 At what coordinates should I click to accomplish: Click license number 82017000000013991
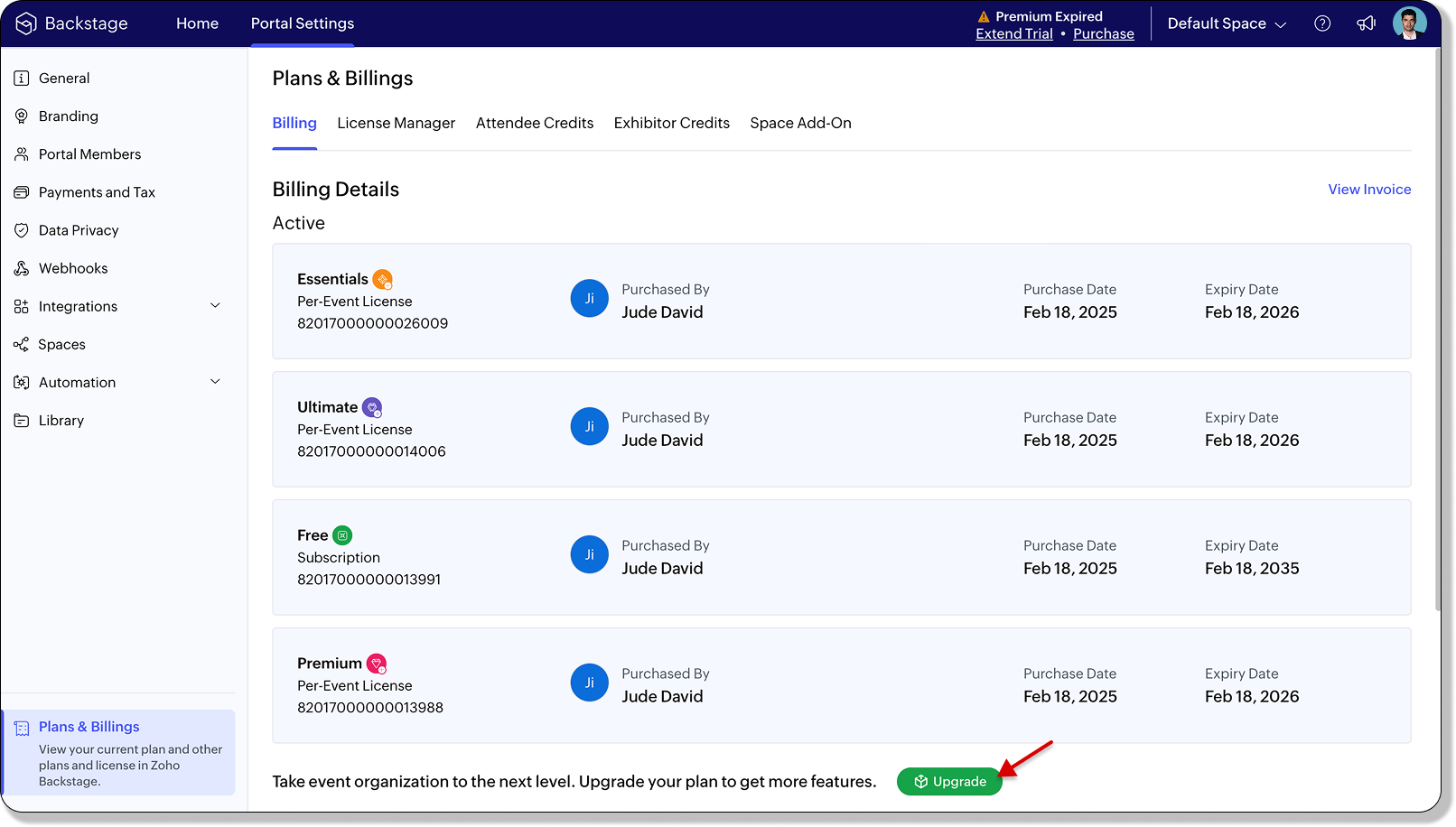tap(369, 580)
